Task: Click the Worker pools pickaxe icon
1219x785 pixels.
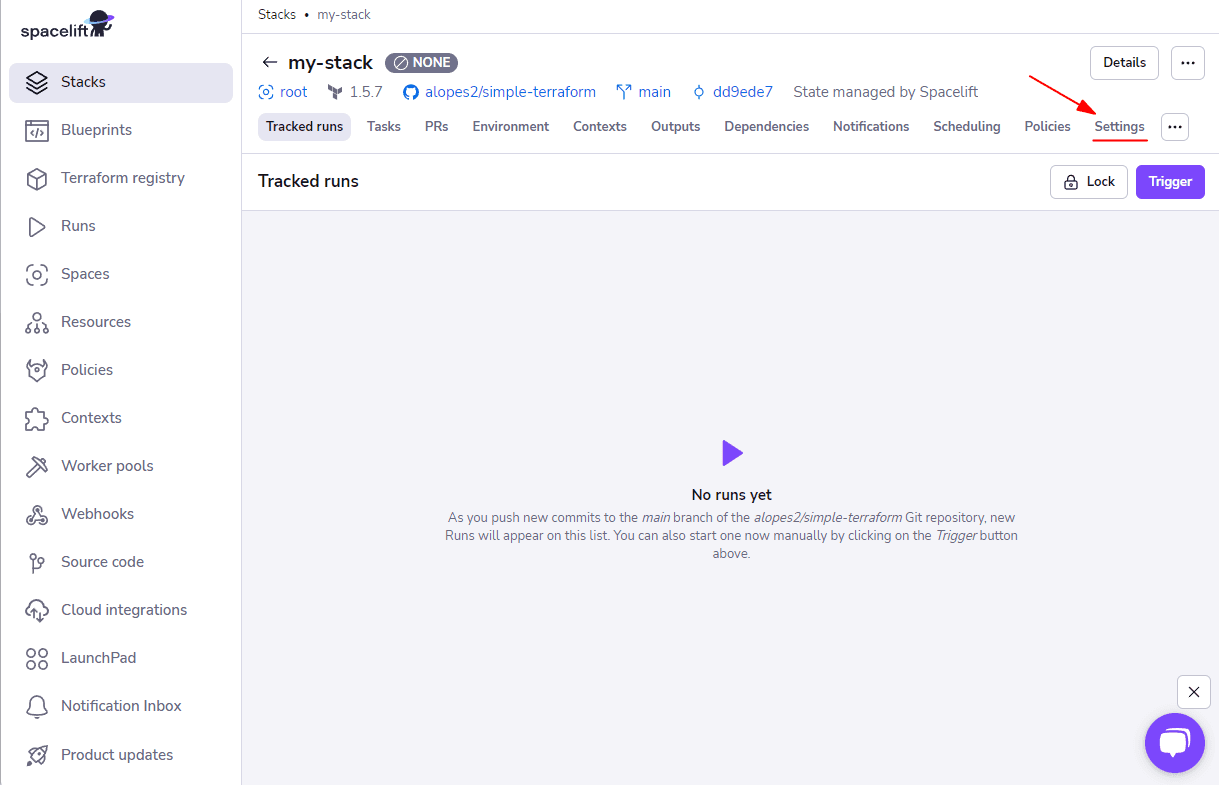Action: click(x=37, y=466)
